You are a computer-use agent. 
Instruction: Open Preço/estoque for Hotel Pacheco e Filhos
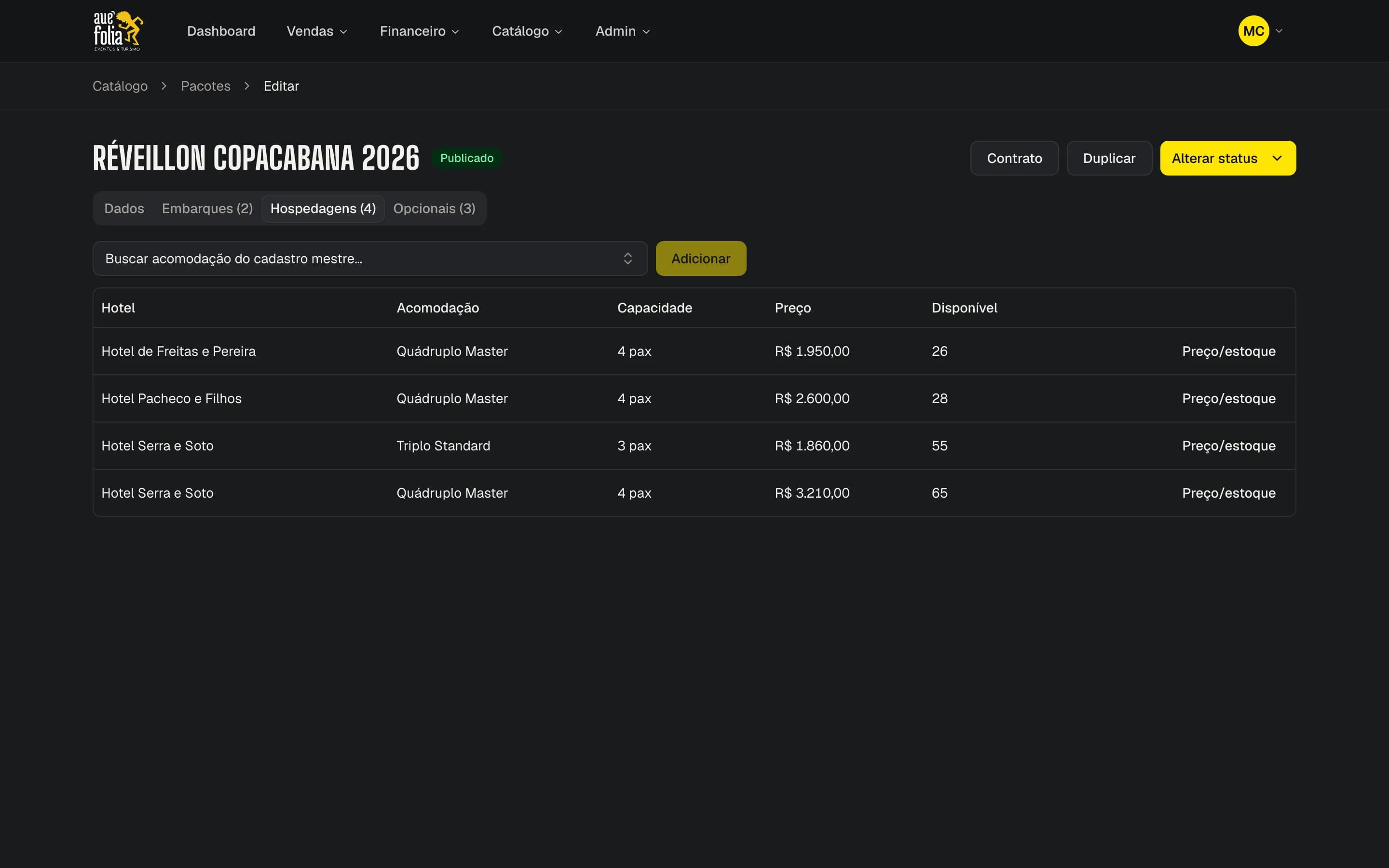[x=1228, y=398]
